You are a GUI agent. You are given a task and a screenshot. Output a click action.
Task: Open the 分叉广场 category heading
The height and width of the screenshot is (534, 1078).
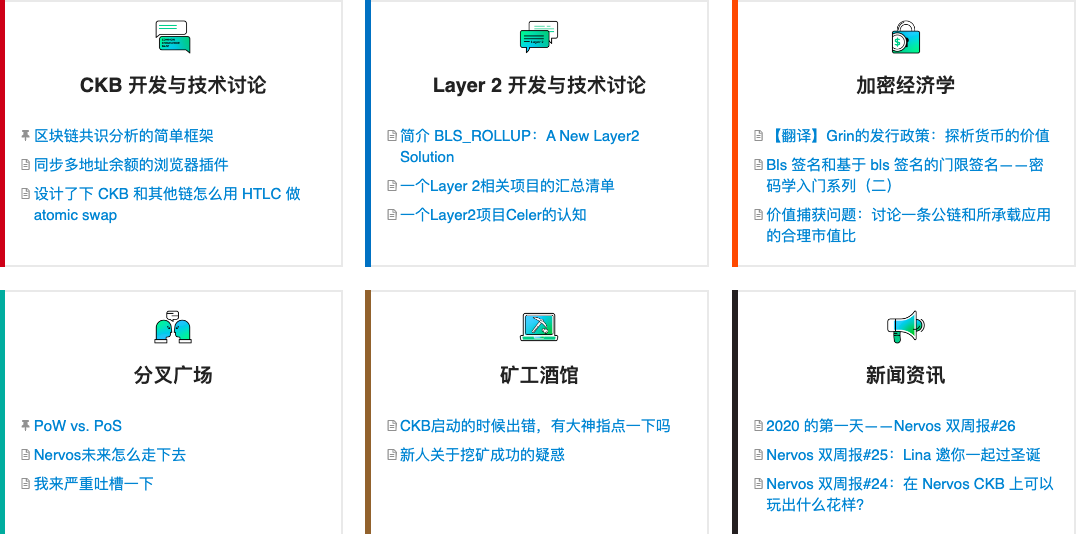173,375
